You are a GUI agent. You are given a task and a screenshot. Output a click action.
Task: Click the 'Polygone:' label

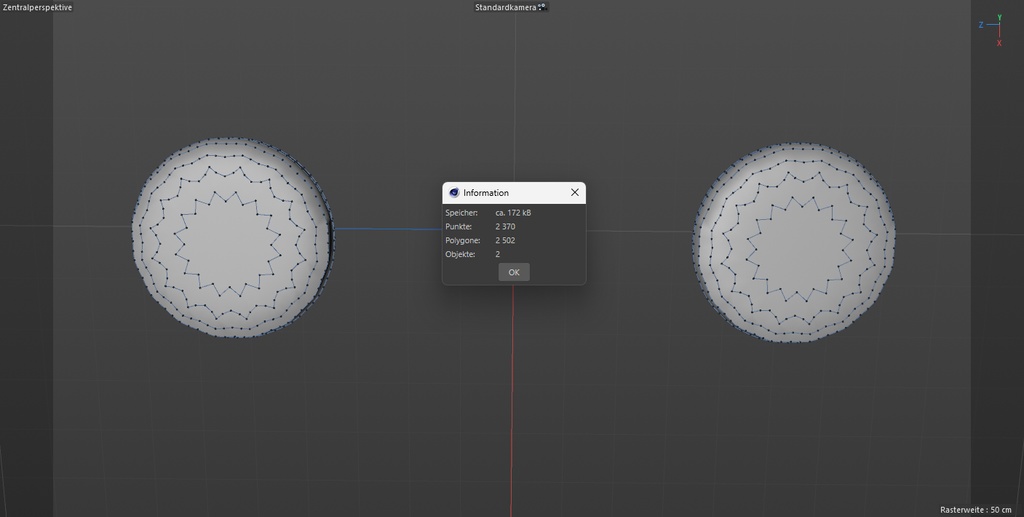click(x=463, y=240)
